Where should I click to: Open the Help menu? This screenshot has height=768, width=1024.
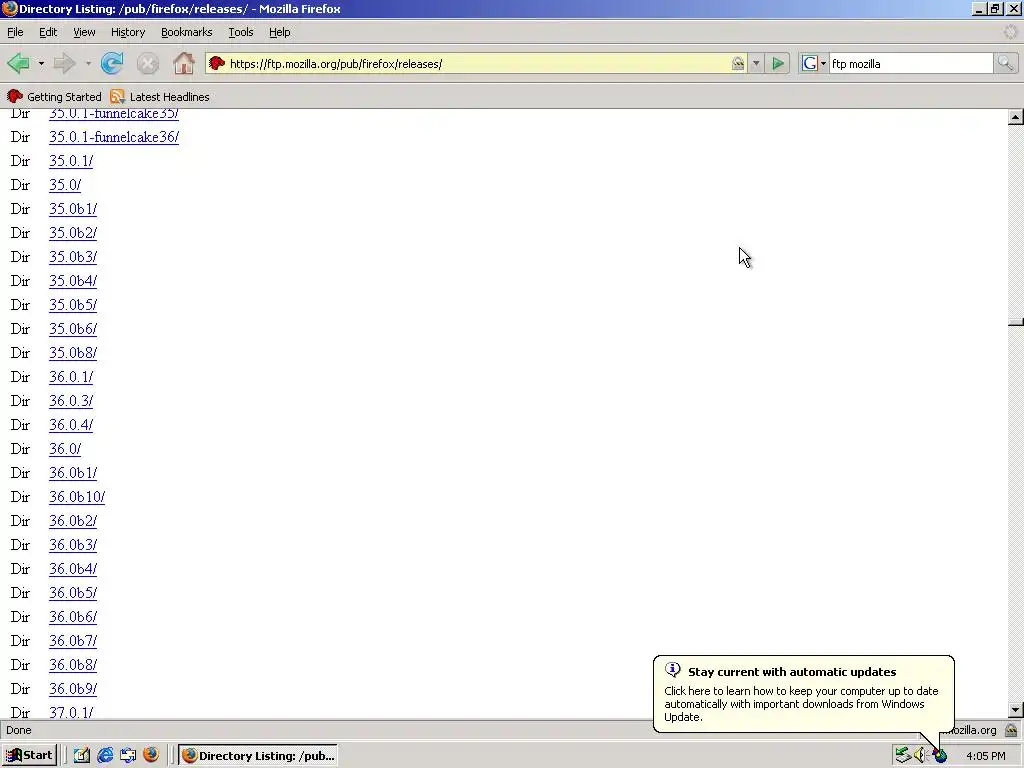(x=280, y=32)
